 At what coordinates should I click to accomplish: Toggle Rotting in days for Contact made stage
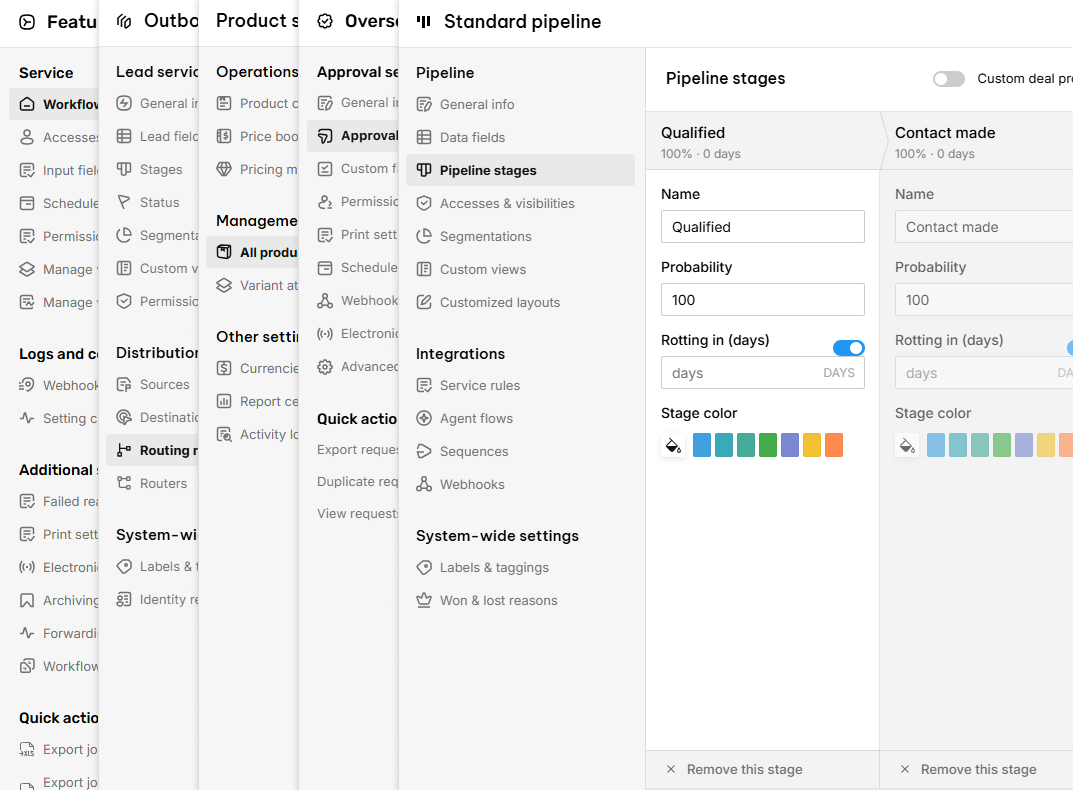click(1069, 348)
